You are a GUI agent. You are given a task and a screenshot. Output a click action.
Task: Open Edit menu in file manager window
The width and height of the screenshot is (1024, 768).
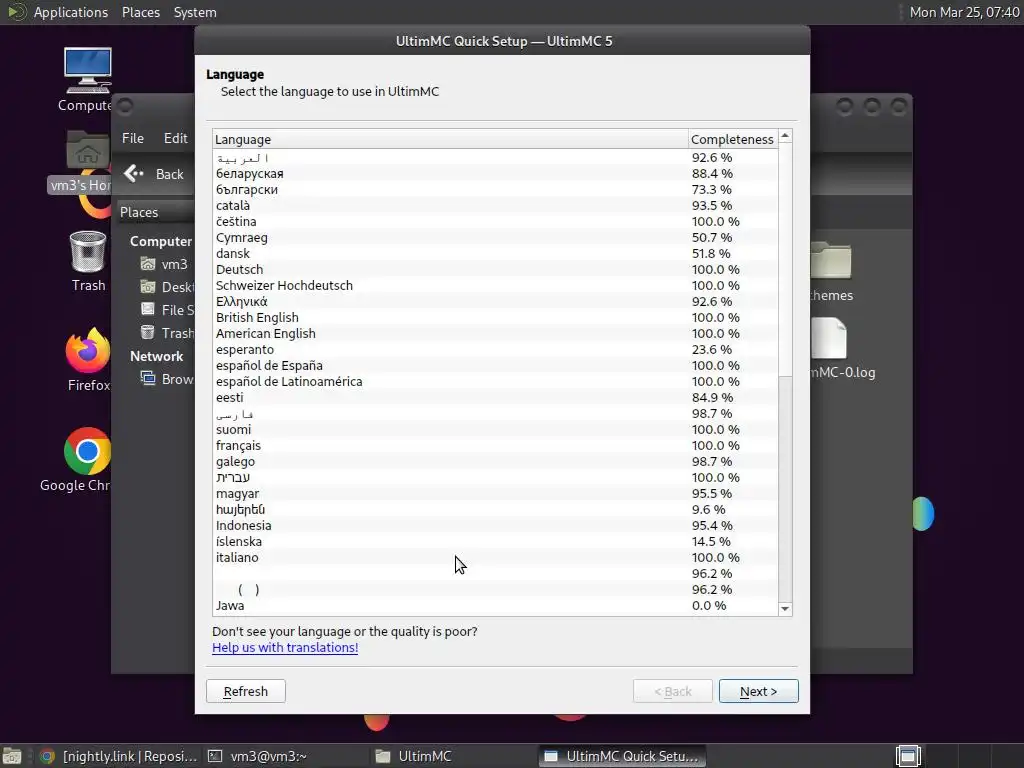pyautogui.click(x=175, y=138)
